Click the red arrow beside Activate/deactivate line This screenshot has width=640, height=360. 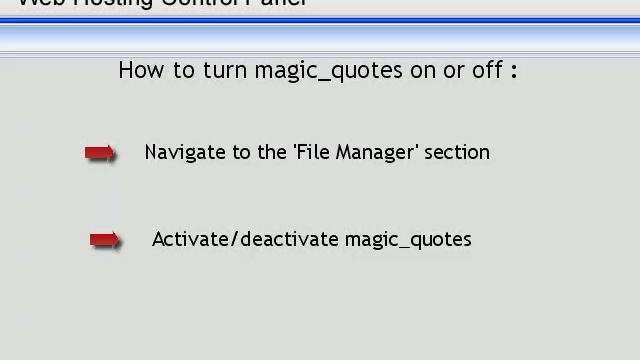[x=104, y=240]
